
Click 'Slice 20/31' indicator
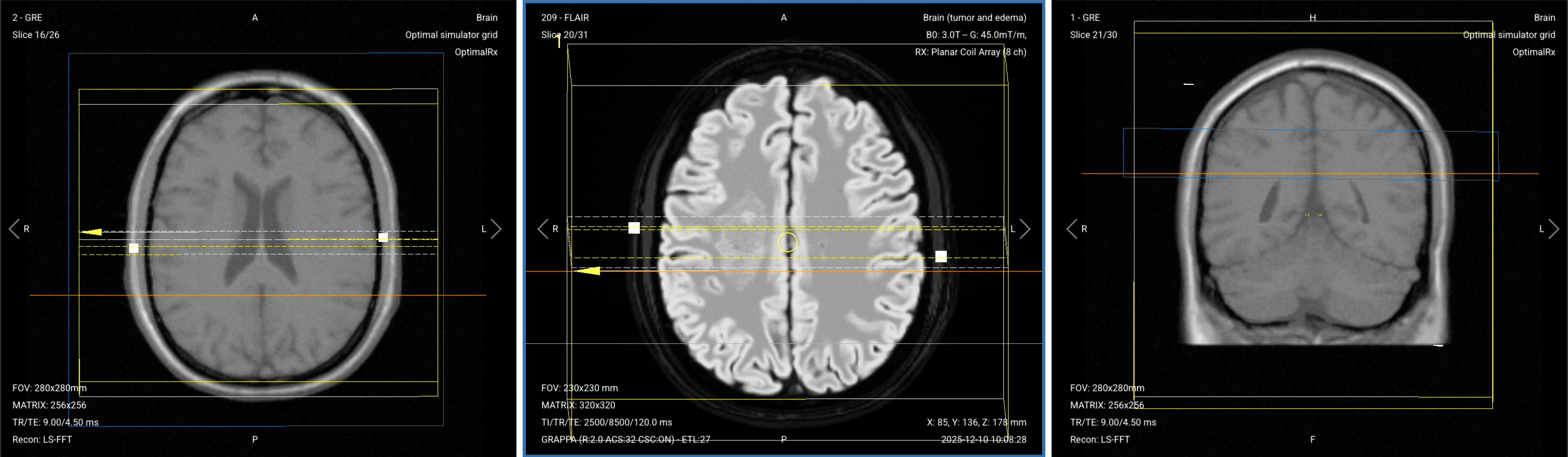[x=565, y=35]
